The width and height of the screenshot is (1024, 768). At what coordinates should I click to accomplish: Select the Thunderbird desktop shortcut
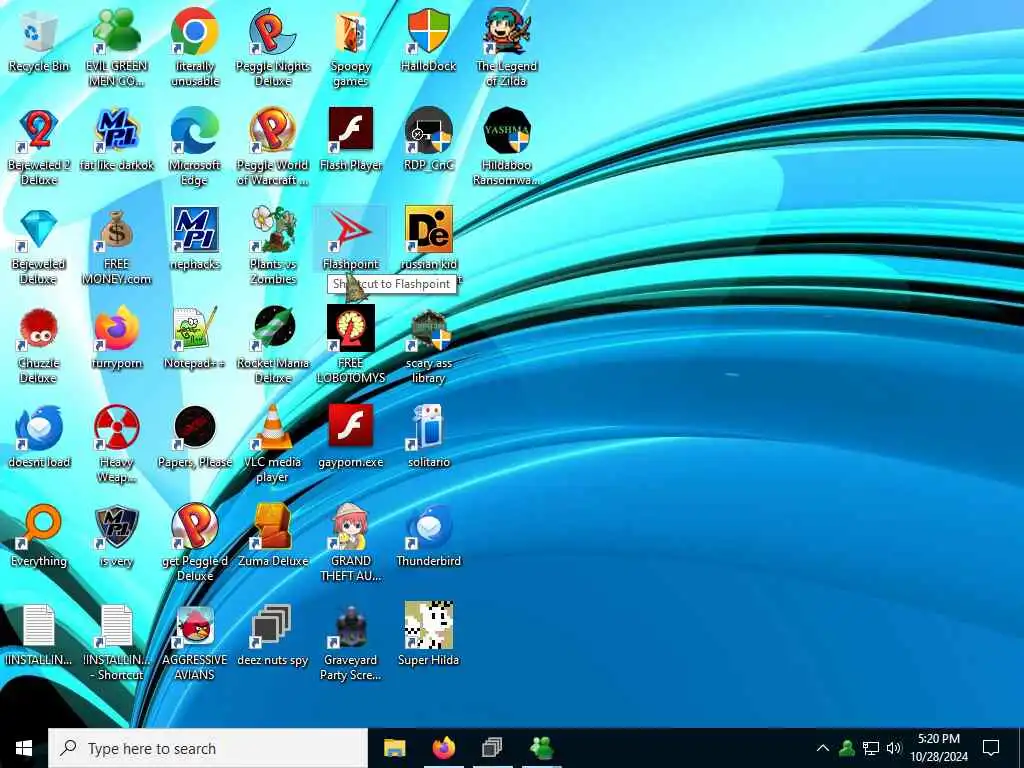pos(428,538)
